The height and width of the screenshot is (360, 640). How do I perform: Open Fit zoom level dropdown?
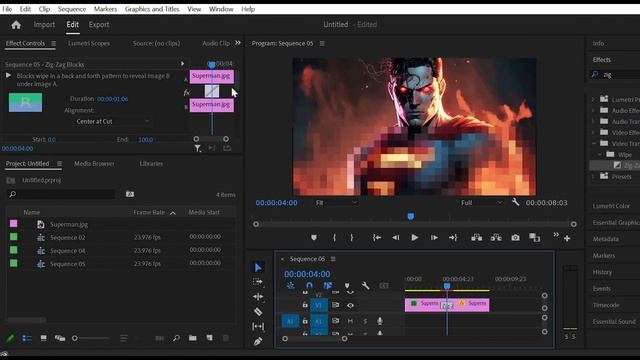[336, 202]
